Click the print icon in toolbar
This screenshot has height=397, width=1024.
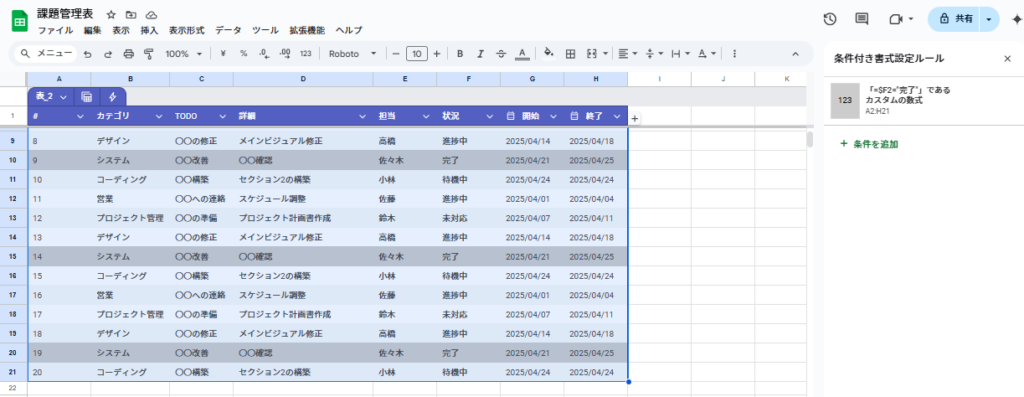tap(129, 54)
